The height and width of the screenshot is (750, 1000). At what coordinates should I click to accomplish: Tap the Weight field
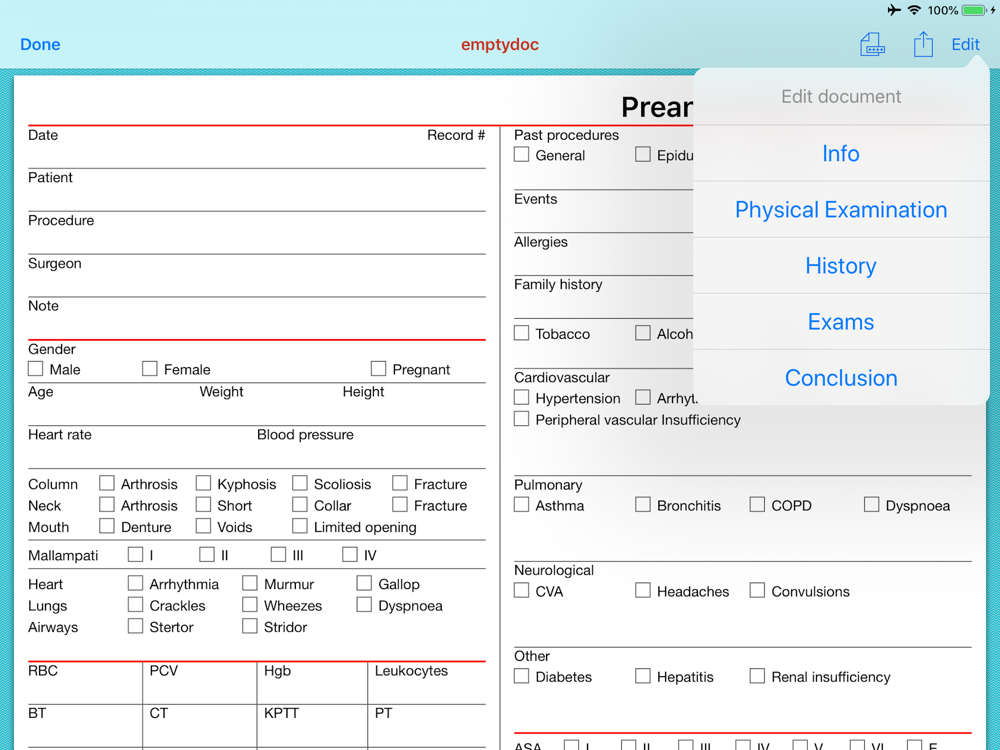click(x=270, y=404)
